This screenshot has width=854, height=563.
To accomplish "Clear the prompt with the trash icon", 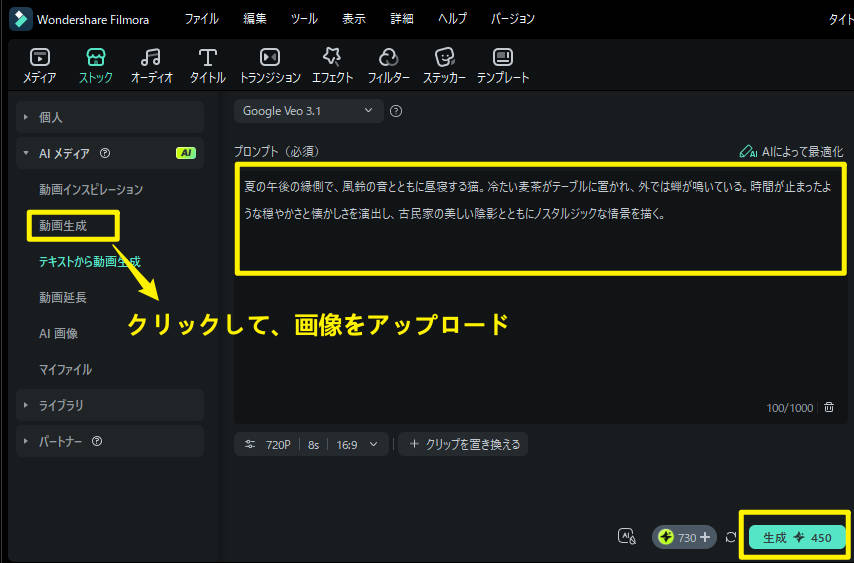I will [x=829, y=407].
